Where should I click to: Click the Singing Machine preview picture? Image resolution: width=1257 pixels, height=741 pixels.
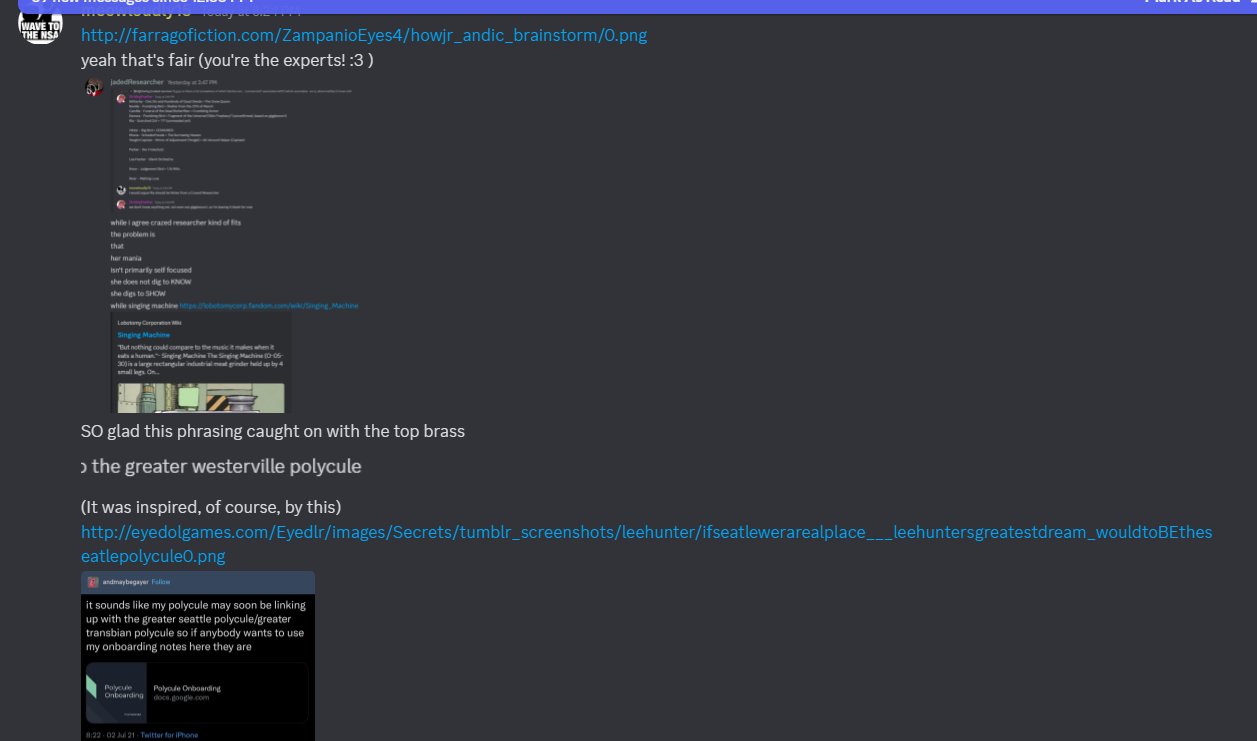click(x=201, y=397)
